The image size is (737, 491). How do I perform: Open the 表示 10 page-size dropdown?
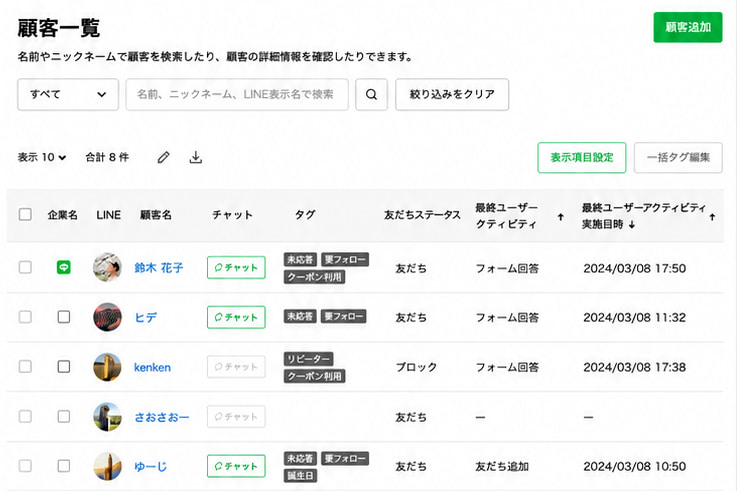(x=42, y=157)
